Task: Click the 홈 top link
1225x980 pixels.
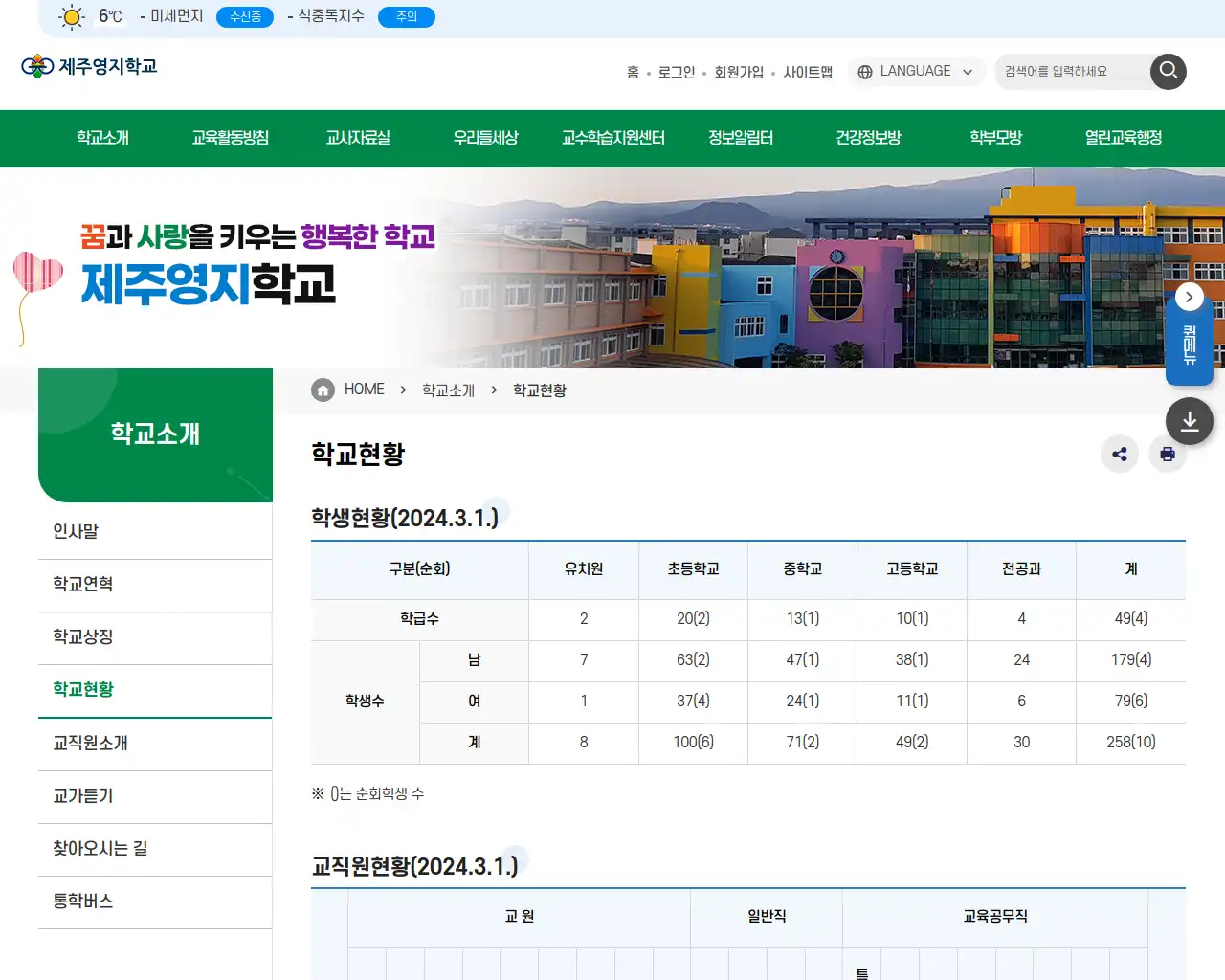Action: 633,73
